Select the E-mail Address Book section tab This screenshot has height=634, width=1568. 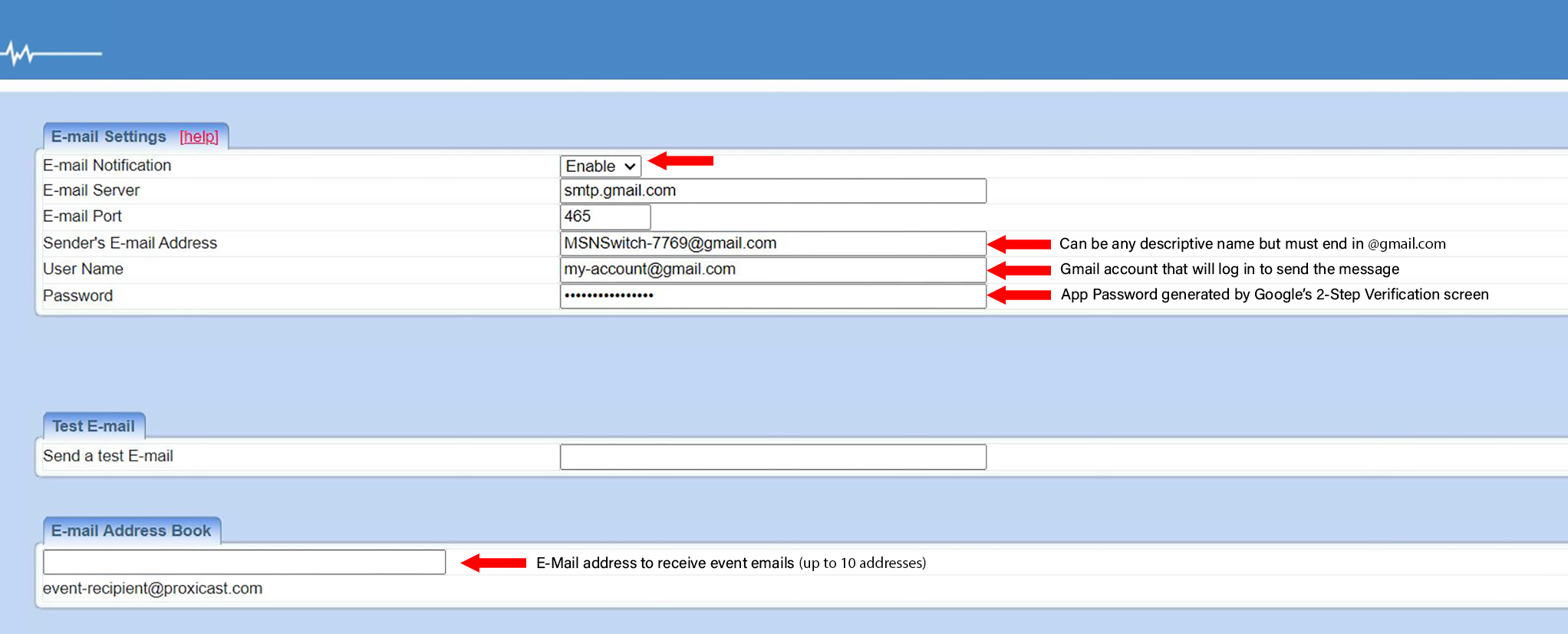coord(131,530)
